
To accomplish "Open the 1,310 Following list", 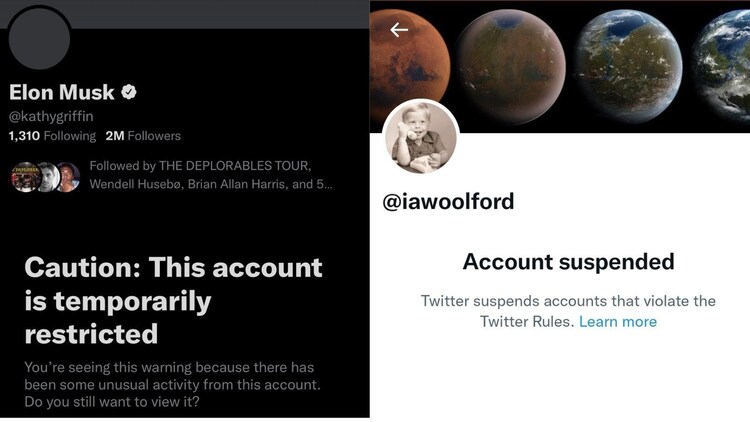I will point(52,136).
